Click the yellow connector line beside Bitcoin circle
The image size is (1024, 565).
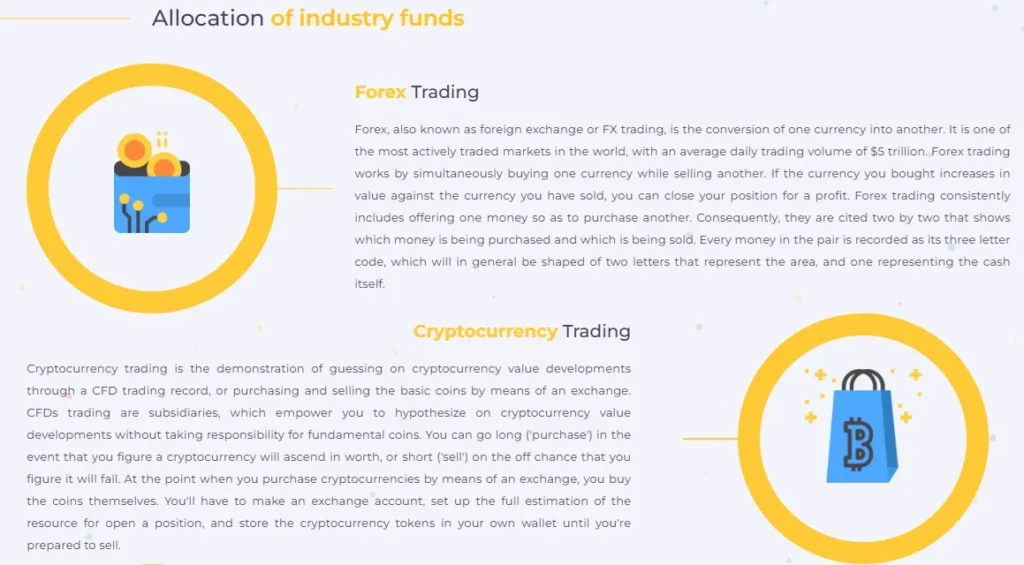[x=710, y=438]
